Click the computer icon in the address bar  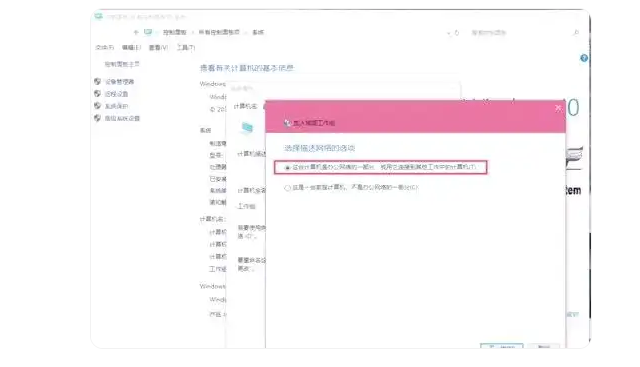click(148, 32)
